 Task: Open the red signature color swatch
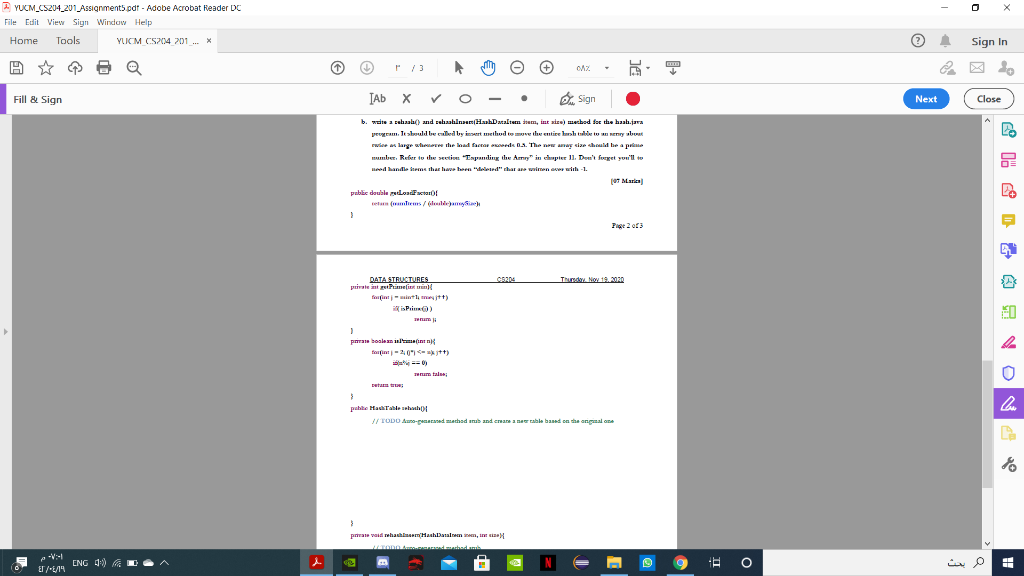tap(633, 98)
